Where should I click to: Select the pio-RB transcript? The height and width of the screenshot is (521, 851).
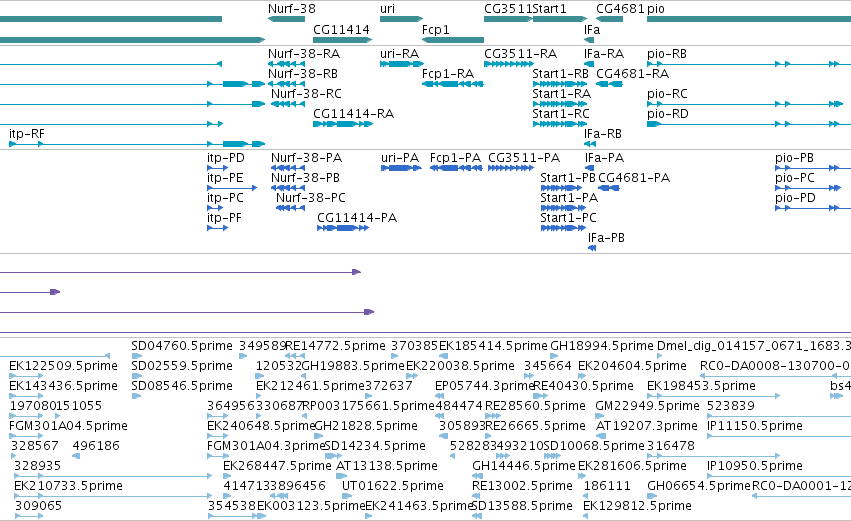pos(749,64)
